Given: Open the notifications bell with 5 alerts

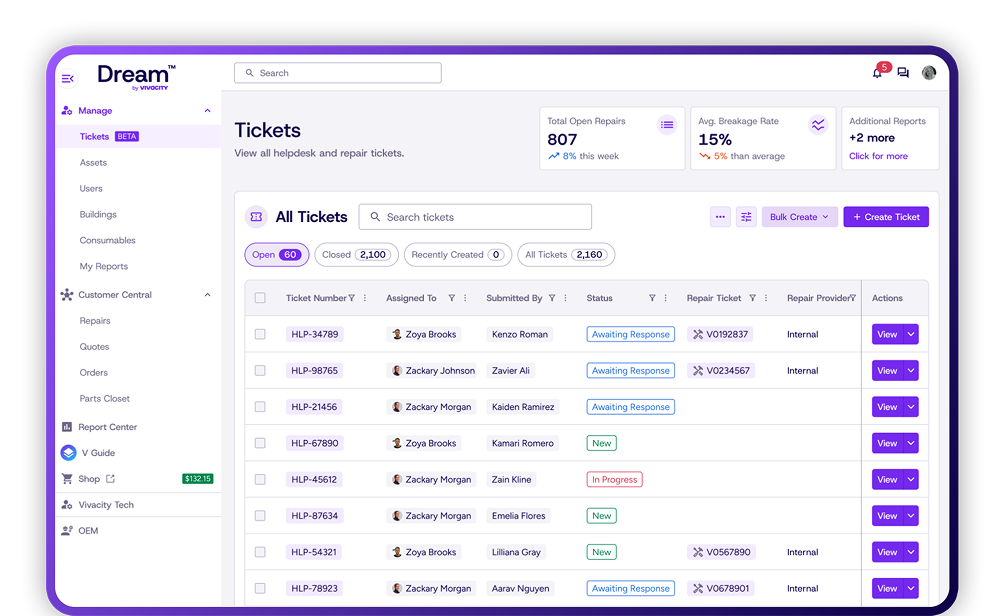Looking at the screenshot, I should click(x=875, y=72).
